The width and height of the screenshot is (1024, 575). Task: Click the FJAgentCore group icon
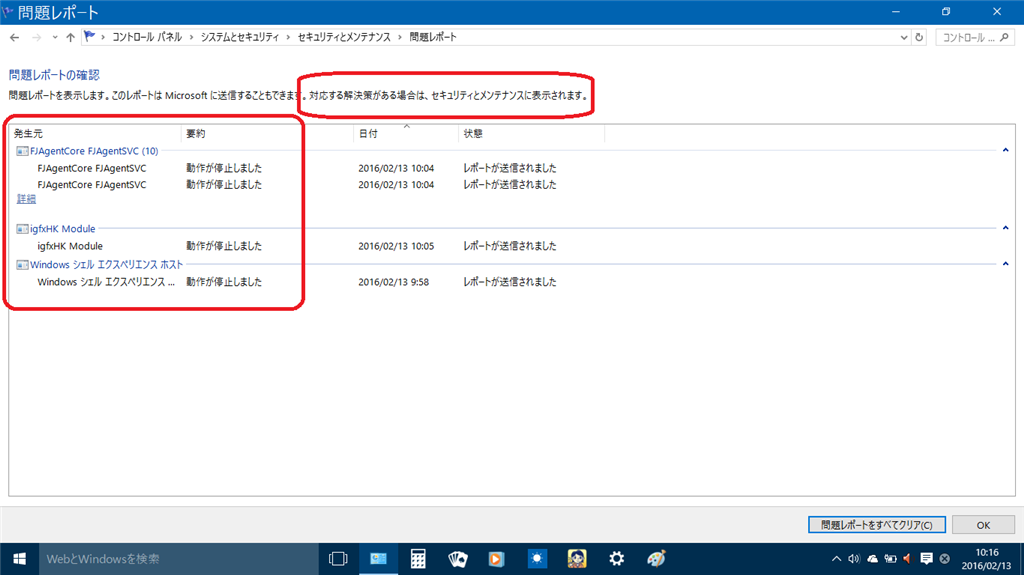(x=22, y=151)
